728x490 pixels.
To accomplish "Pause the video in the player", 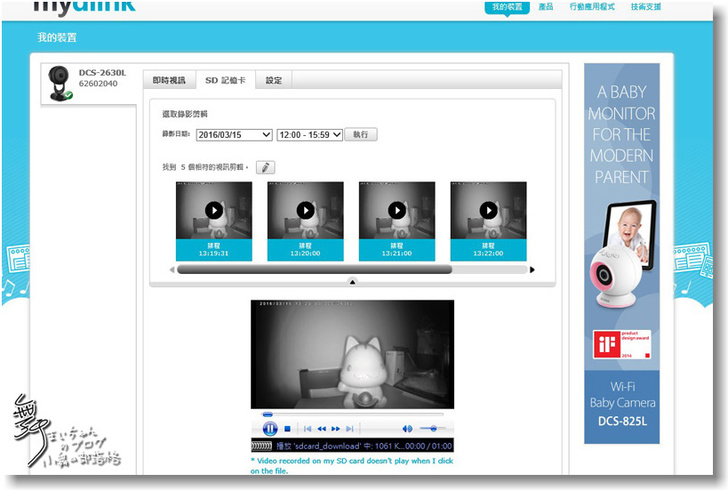I will click(270, 429).
